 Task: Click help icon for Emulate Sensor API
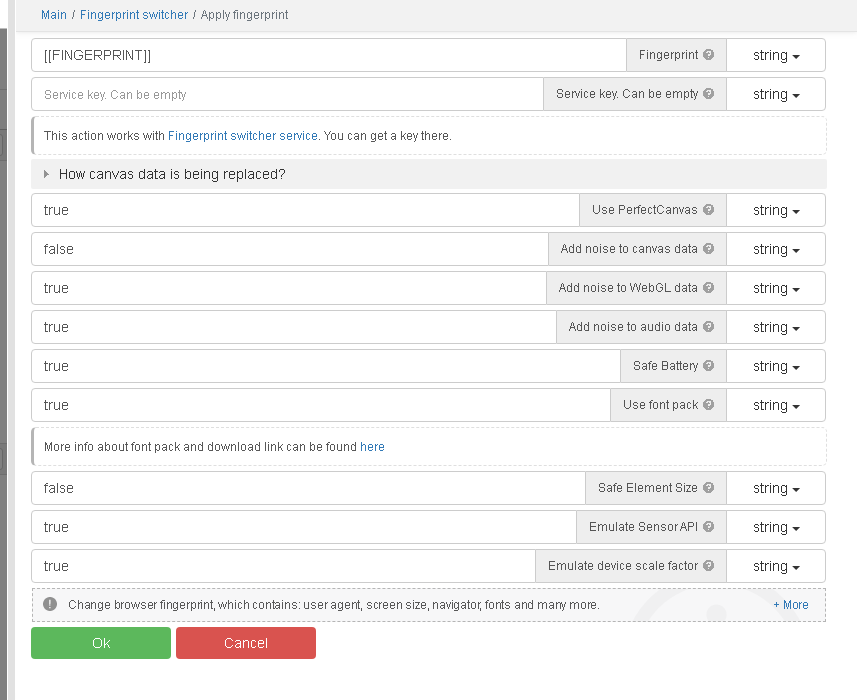[709, 527]
